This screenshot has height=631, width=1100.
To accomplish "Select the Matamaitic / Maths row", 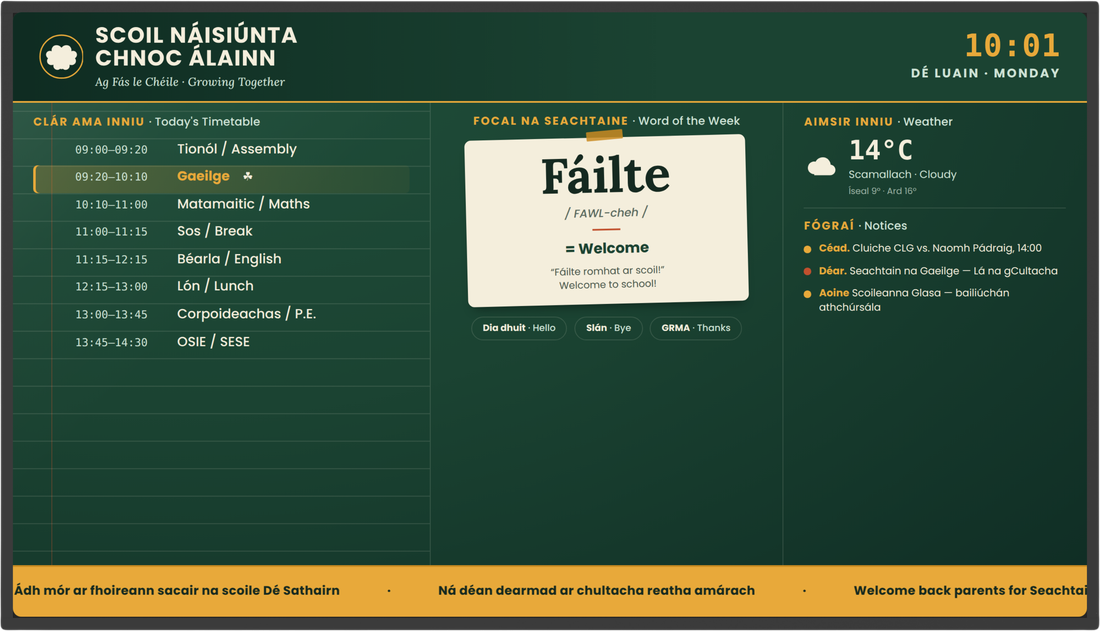I will [x=222, y=204].
